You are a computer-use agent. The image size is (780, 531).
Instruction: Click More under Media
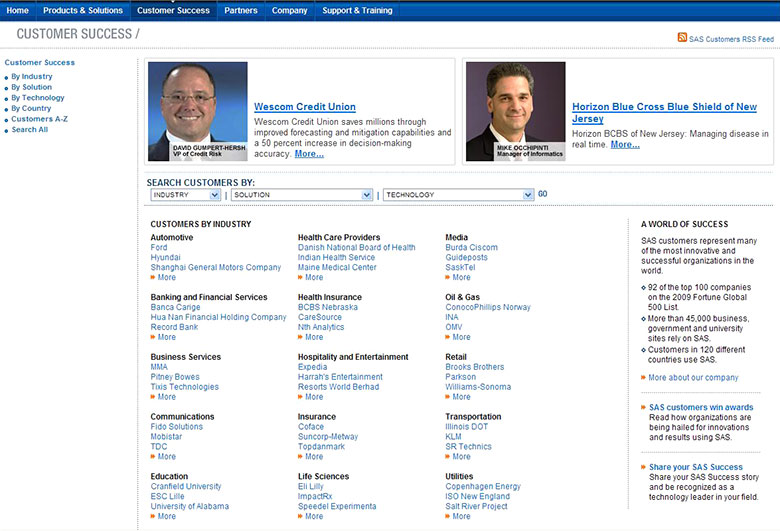[x=461, y=277]
